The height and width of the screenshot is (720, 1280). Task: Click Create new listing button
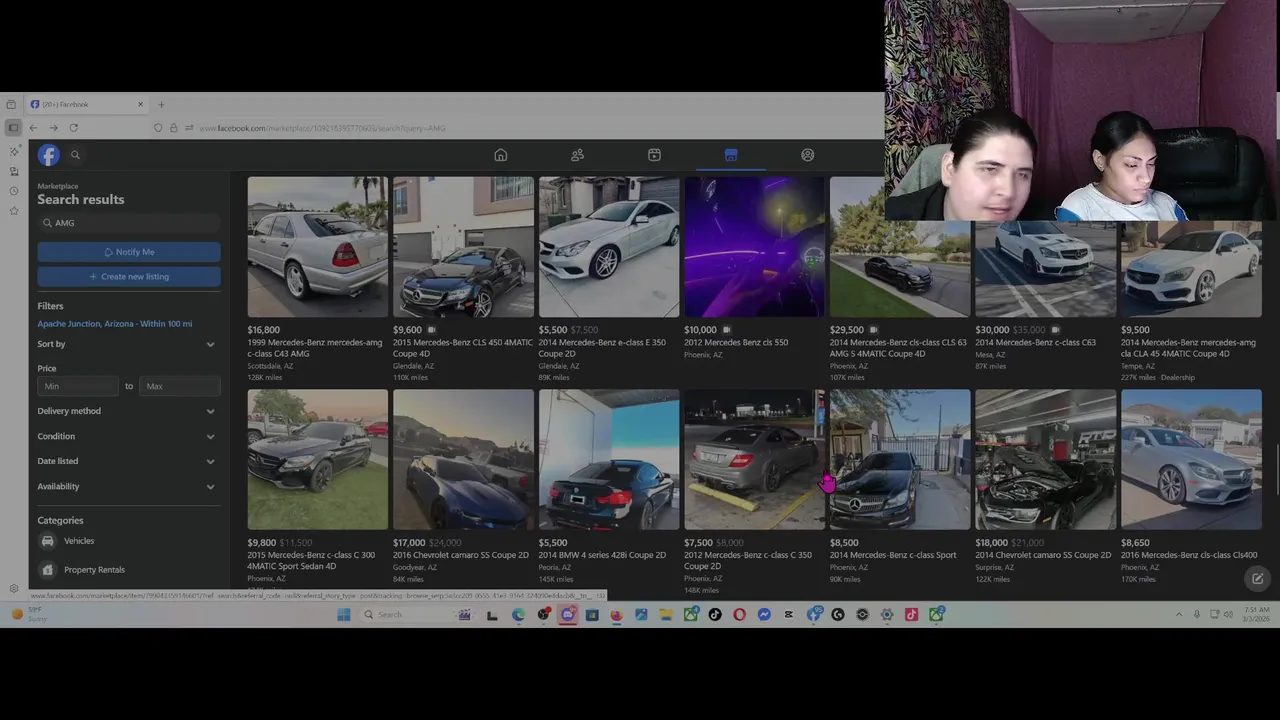(129, 276)
